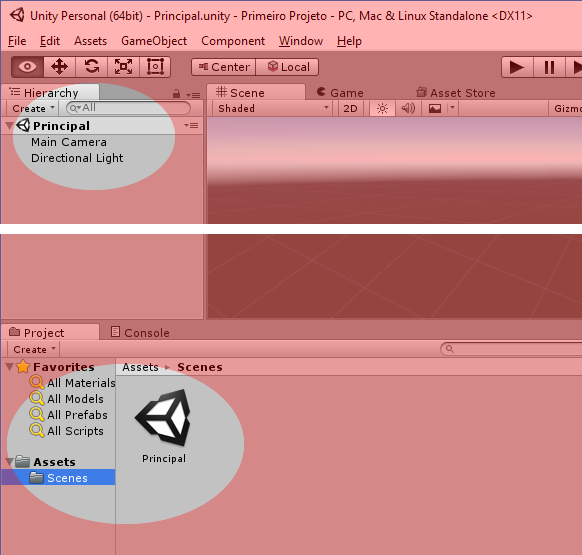Click the Project search field

tap(511, 349)
